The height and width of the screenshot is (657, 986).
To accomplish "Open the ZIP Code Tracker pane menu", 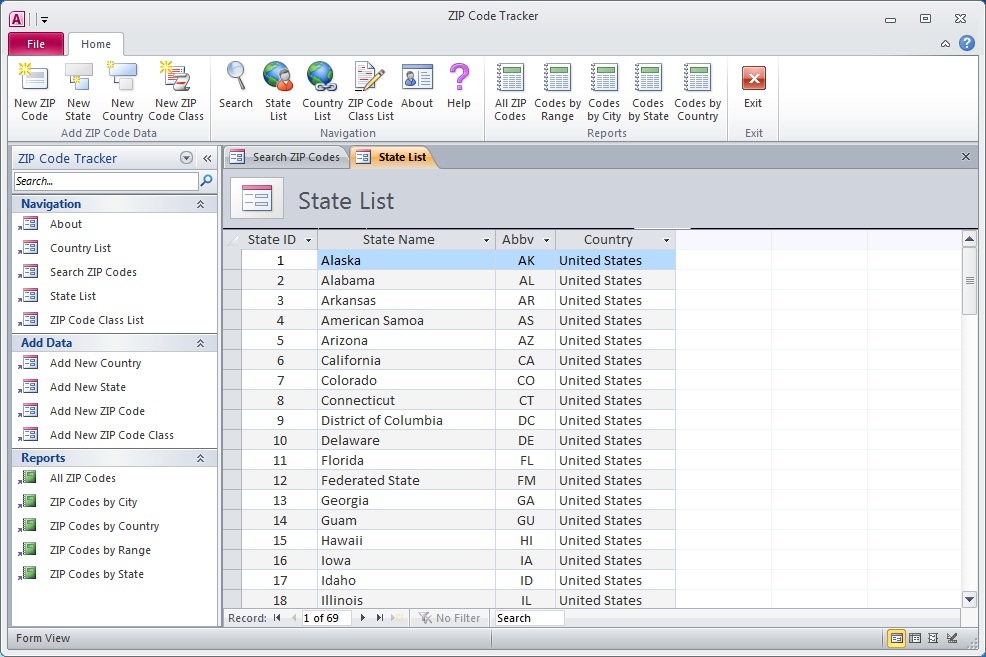I will coord(186,158).
